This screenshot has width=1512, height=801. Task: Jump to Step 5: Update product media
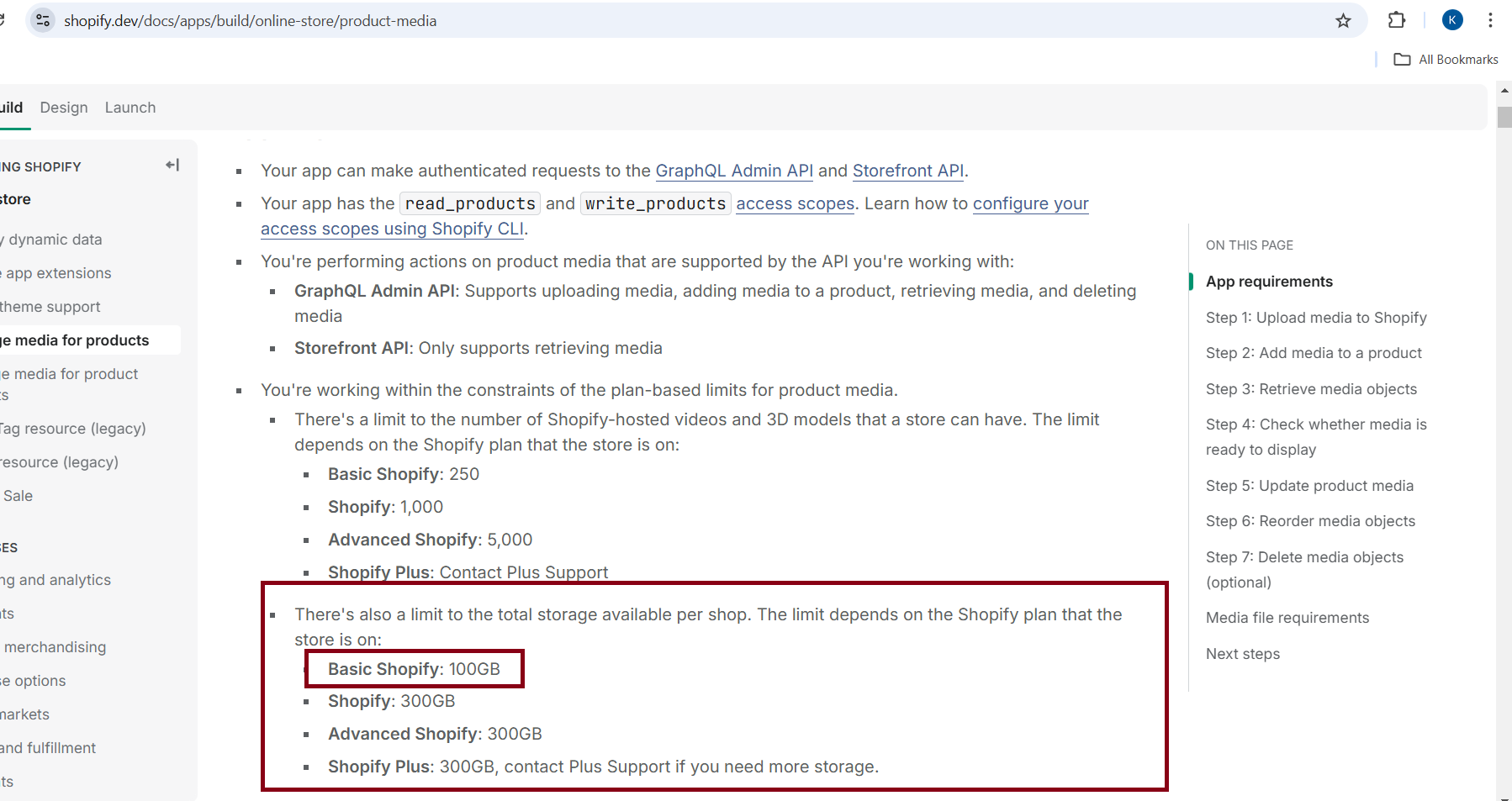(x=1309, y=486)
